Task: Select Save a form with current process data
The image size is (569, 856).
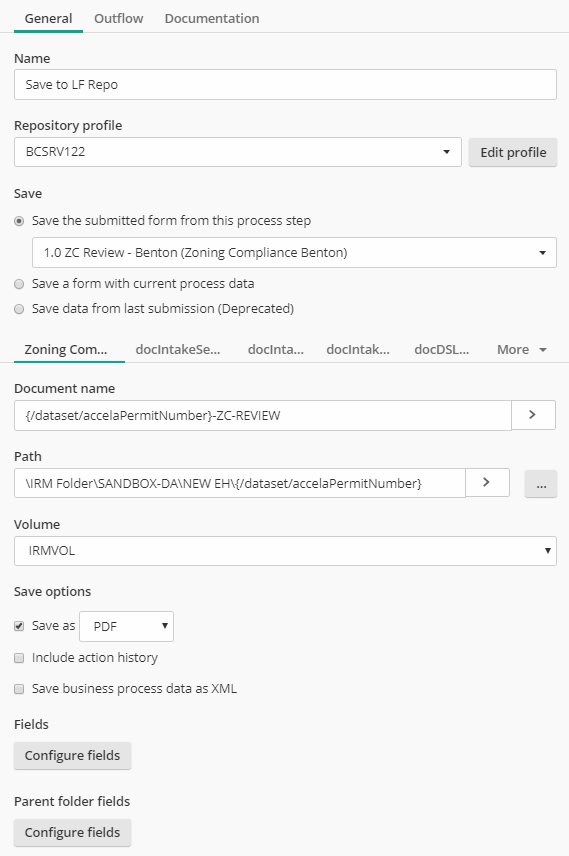Action: [x=19, y=284]
